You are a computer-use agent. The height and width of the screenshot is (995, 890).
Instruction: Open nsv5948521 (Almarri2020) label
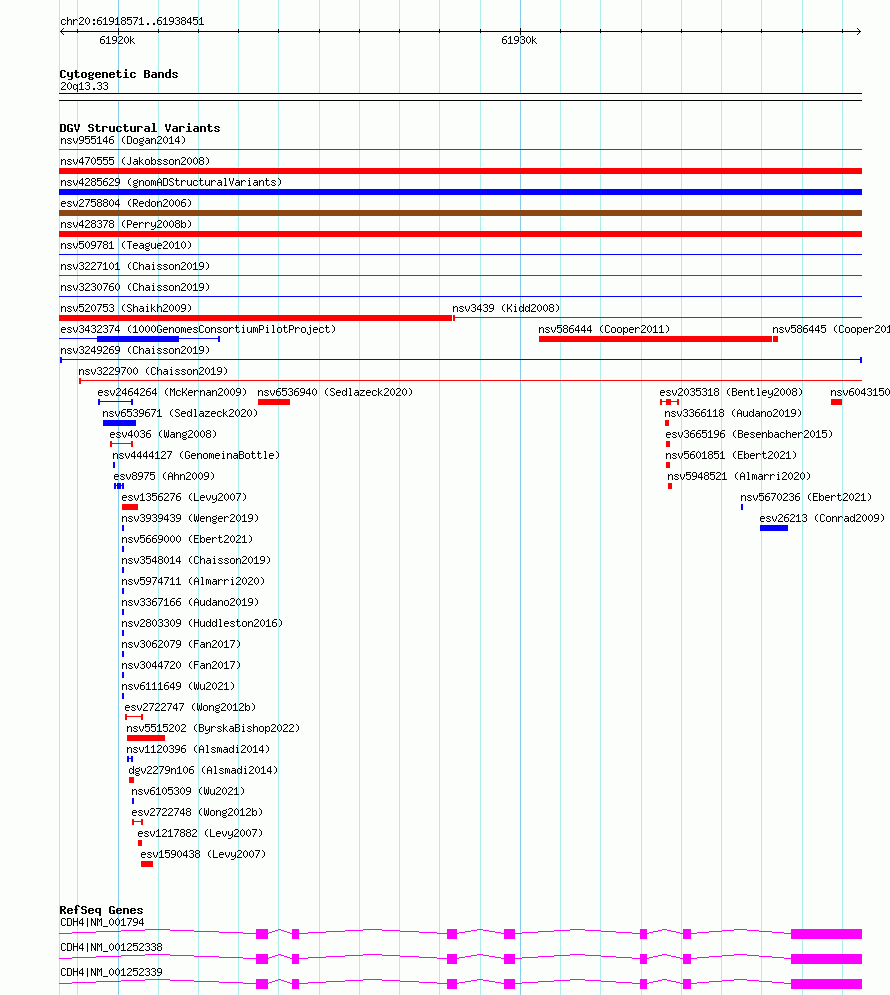point(738,475)
